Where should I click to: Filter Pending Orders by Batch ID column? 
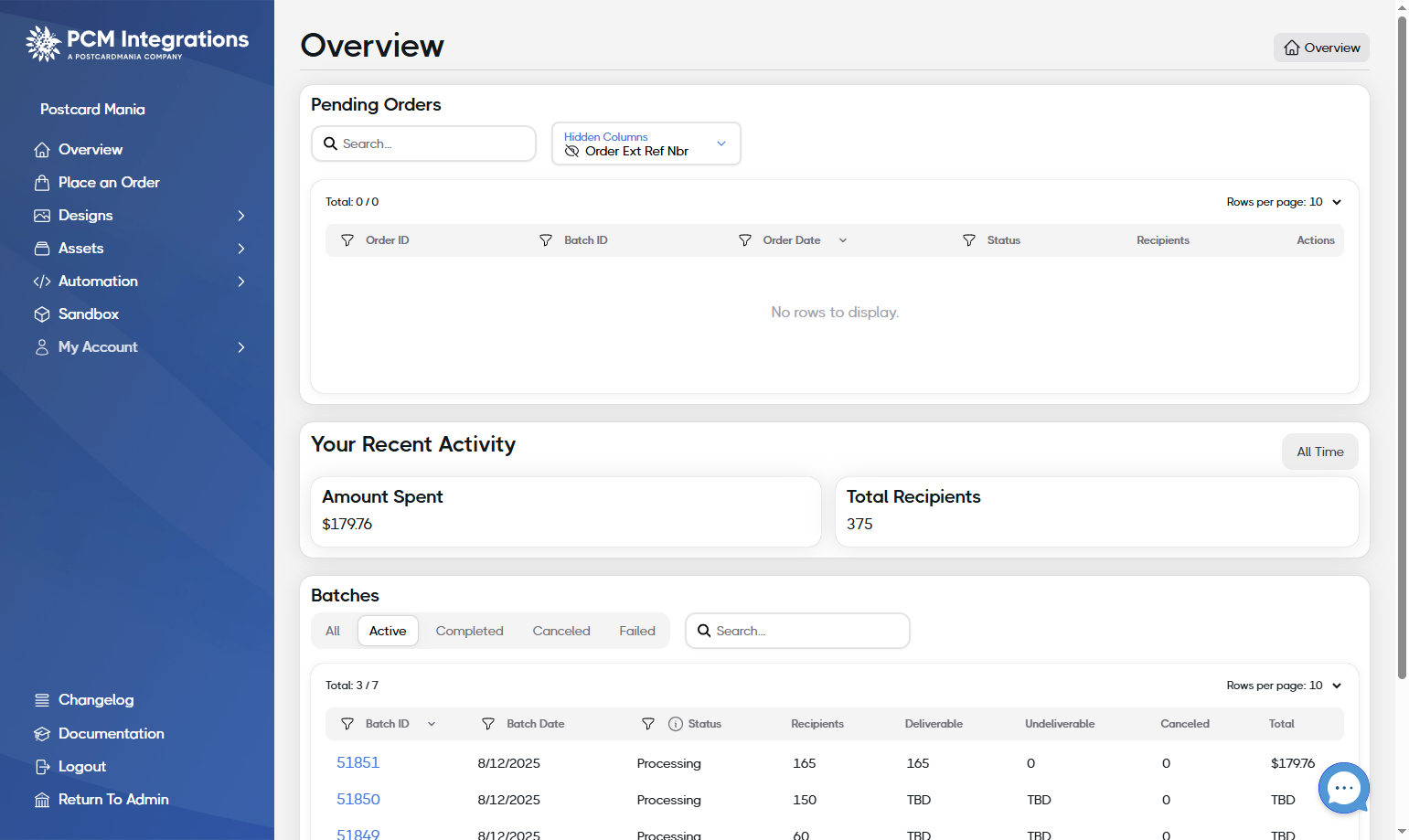546,240
